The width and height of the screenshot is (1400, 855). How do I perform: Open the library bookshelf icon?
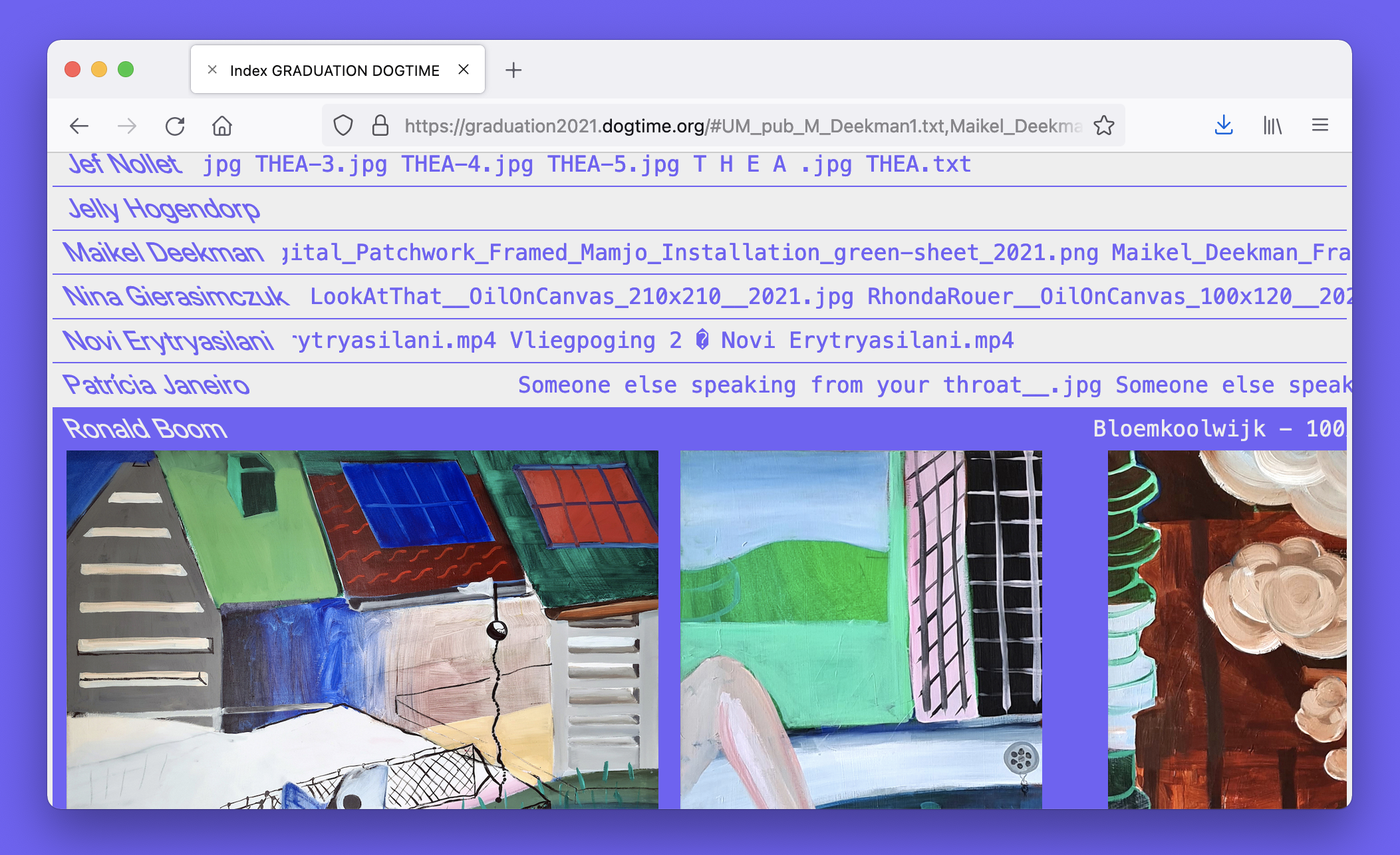pyautogui.click(x=1272, y=126)
